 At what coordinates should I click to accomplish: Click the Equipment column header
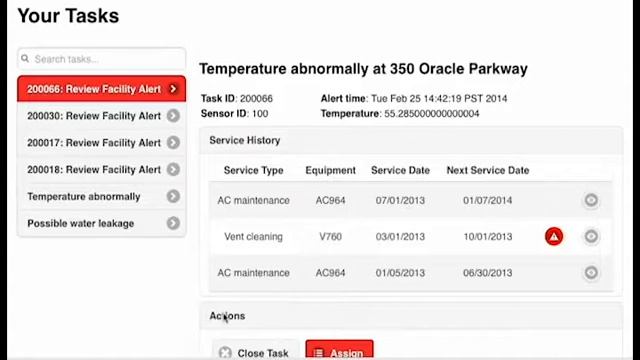331,170
